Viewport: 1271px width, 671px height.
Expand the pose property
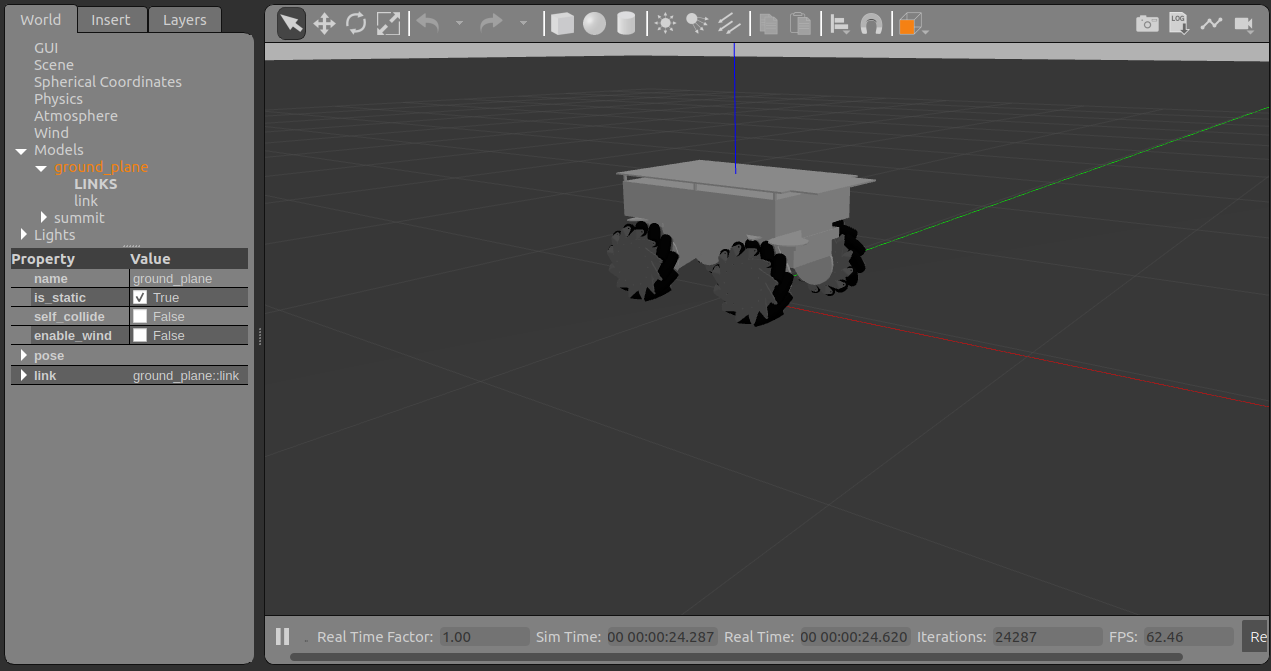click(24, 356)
